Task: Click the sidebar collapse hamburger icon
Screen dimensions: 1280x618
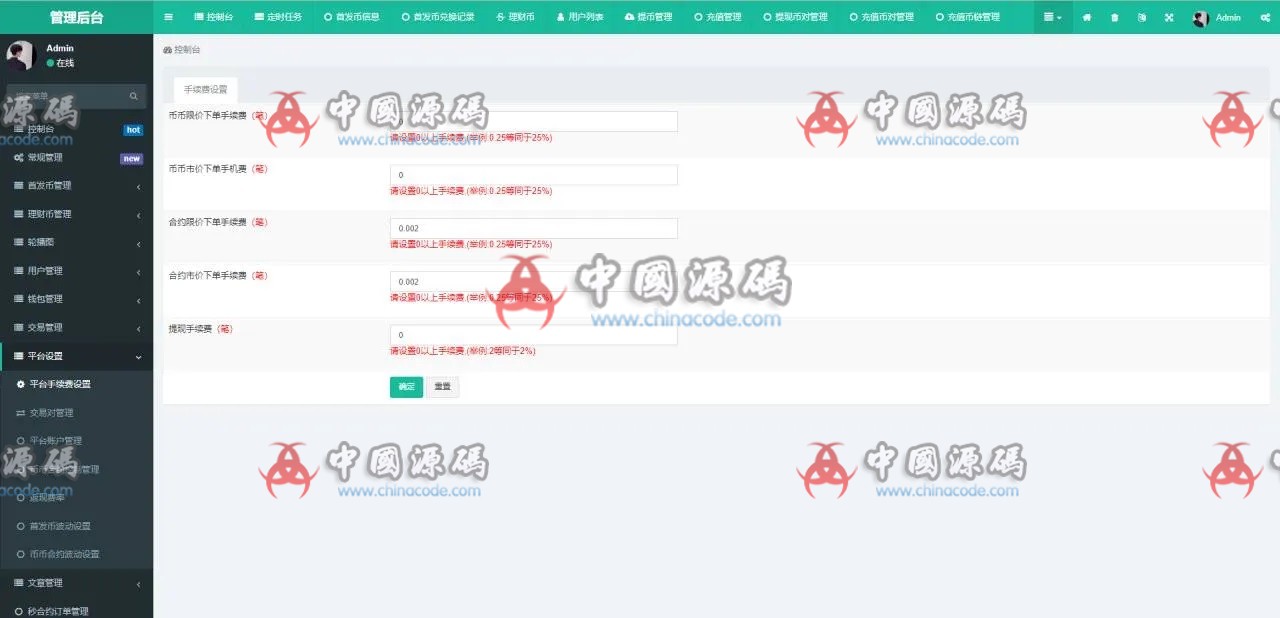Action: 168,17
